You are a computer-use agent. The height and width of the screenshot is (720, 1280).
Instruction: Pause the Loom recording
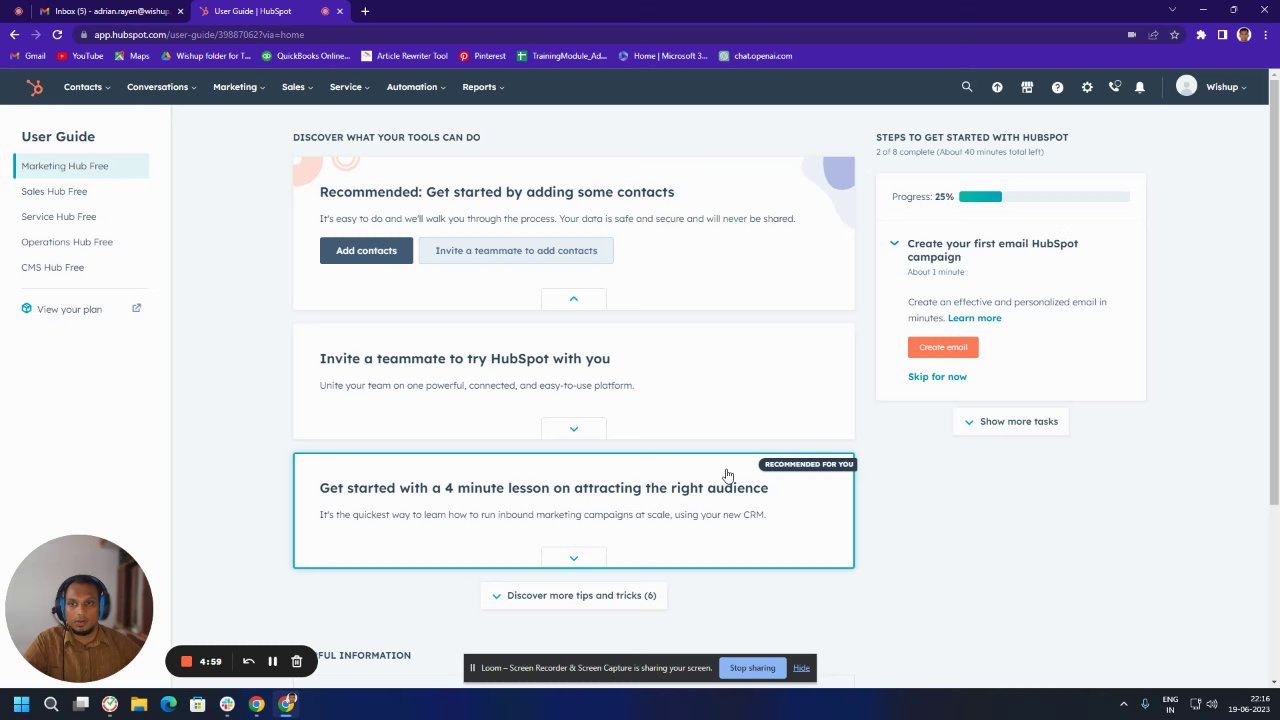(272, 661)
